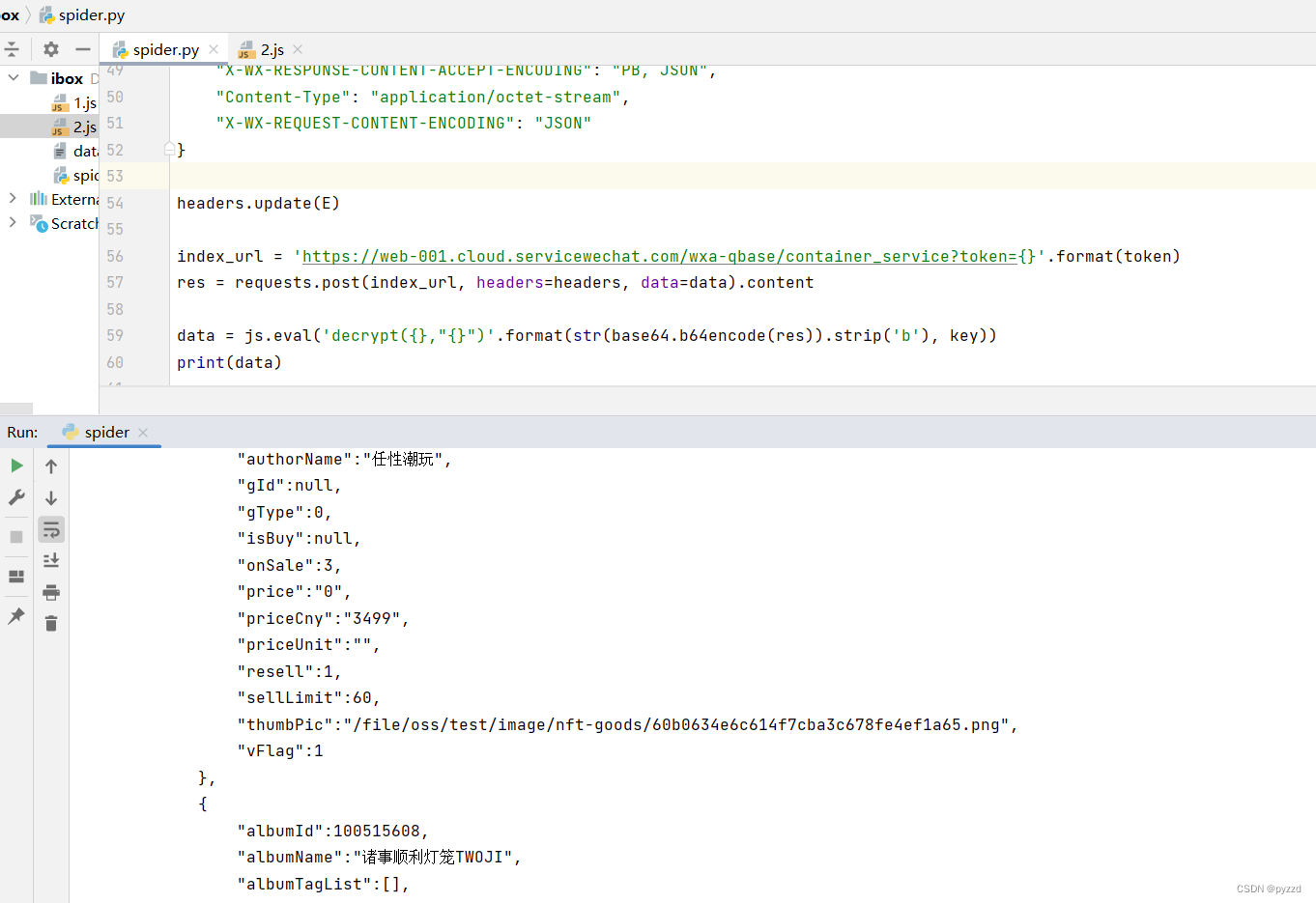This screenshot has width=1316, height=903.
Task: Hide the project tool window
Action: [83, 49]
